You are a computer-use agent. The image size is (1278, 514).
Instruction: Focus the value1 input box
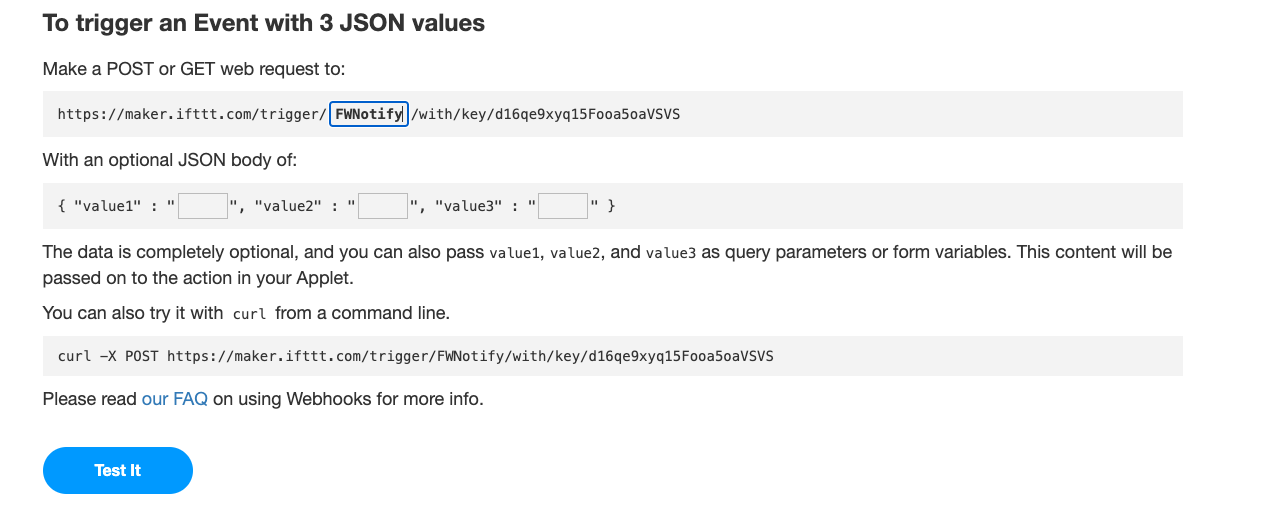point(203,206)
